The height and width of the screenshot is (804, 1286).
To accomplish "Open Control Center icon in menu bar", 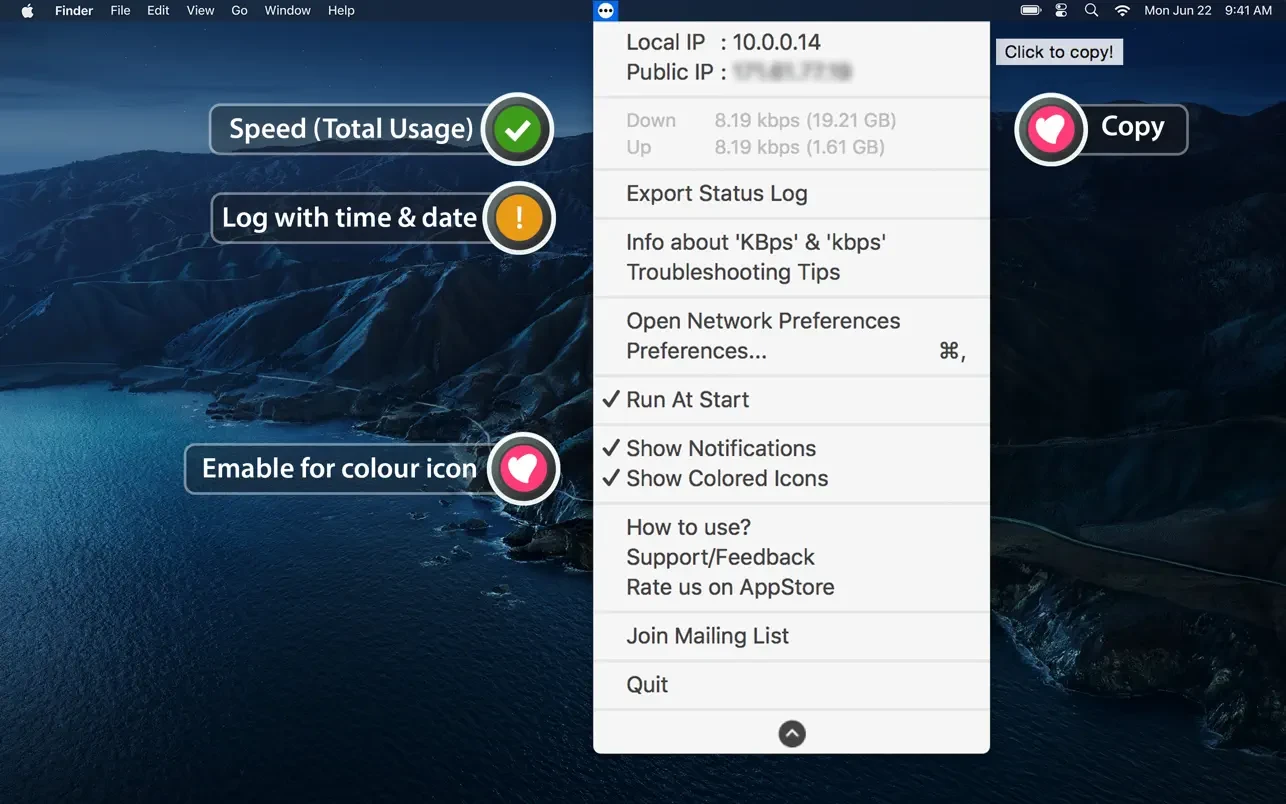I will tap(1061, 10).
